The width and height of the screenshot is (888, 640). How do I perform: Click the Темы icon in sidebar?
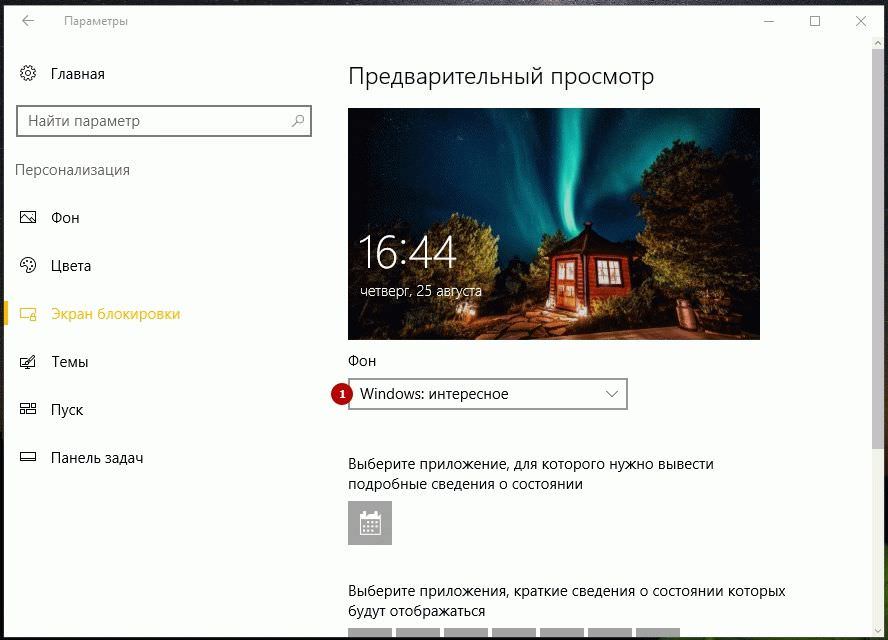pyautogui.click(x=28, y=362)
